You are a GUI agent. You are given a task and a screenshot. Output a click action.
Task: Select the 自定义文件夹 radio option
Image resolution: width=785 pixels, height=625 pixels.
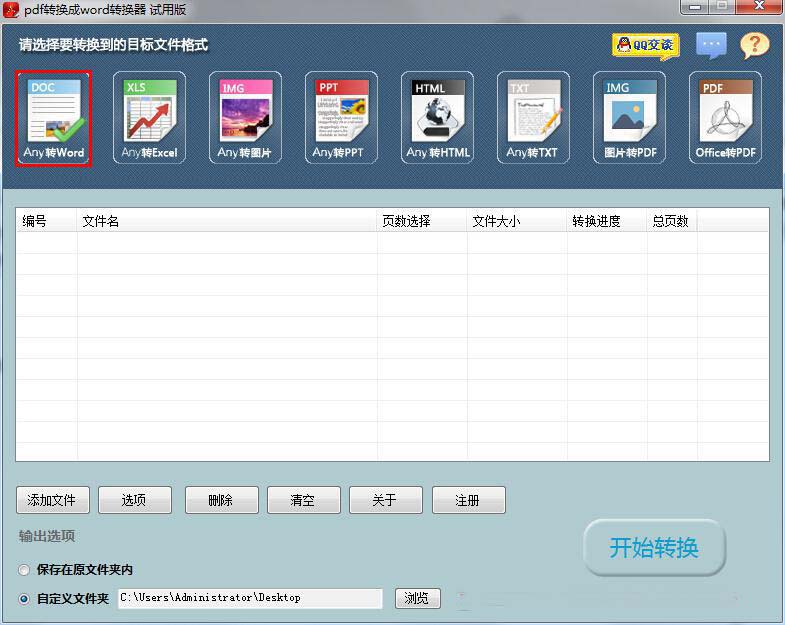pos(25,599)
